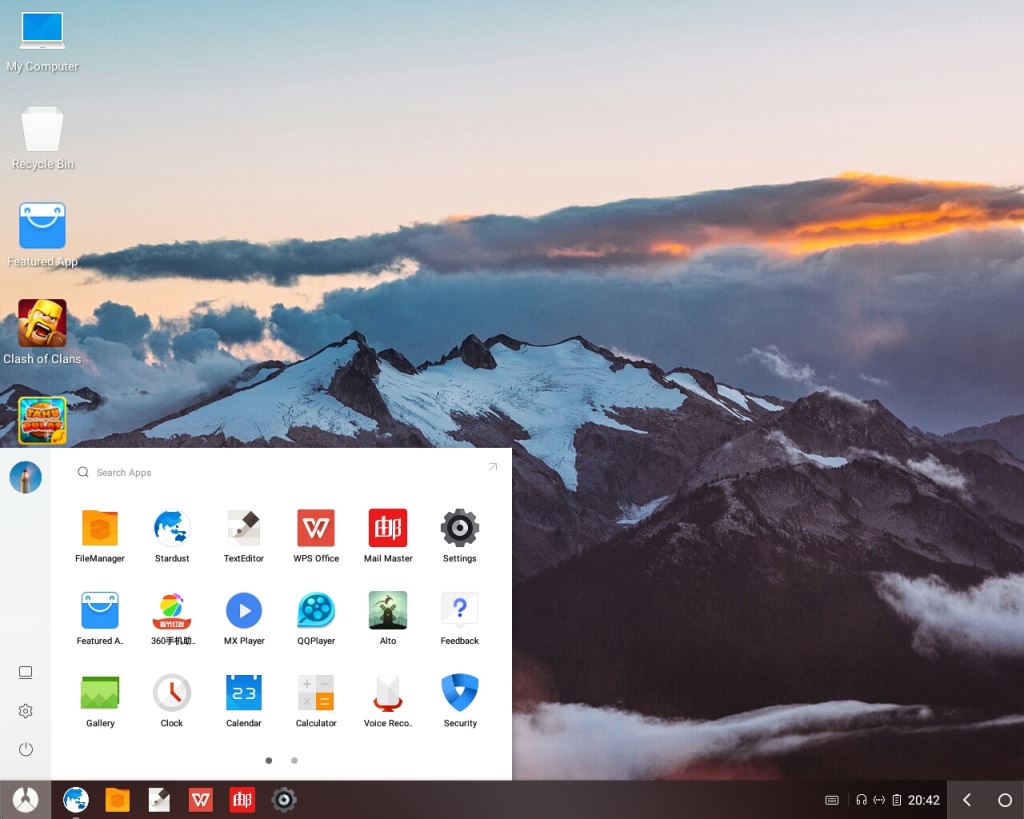1024x819 pixels.
Task: Click the start menu button on taskbar
Action: click(25, 799)
